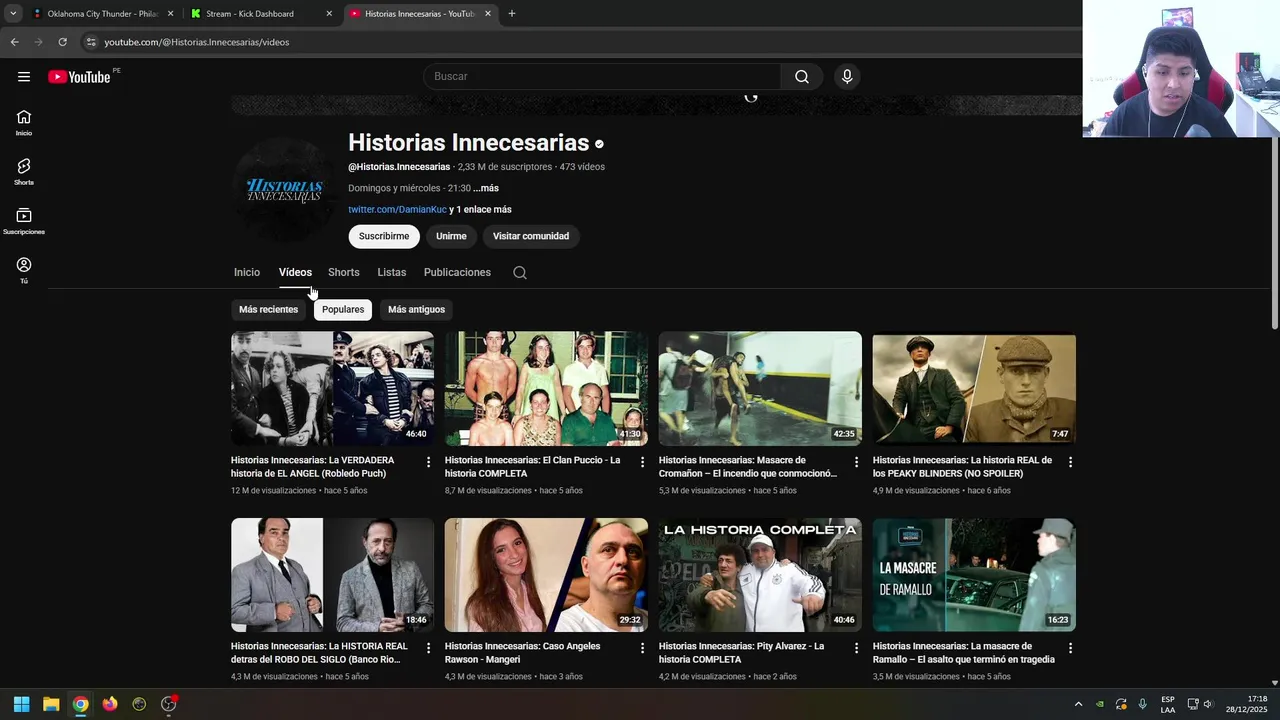This screenshot has height=720, width=1280.
Task: Open twitter.com/DamianKuc link
Action: point(397,209)
